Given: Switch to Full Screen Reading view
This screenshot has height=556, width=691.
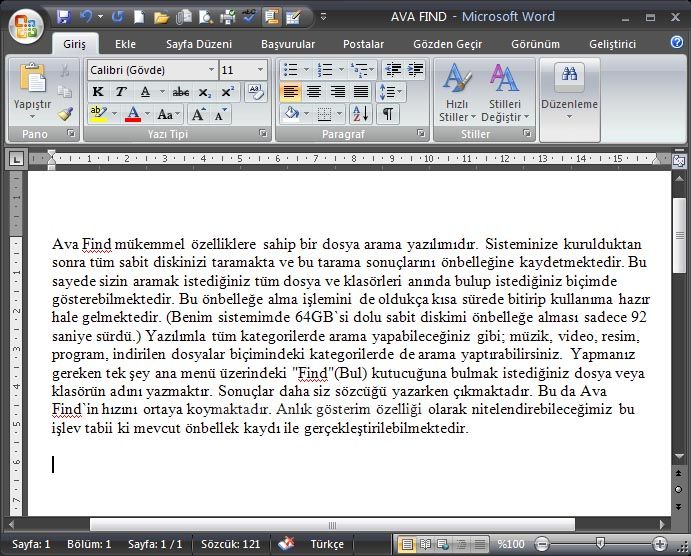Looking at the screenshot, I should point(425,544).
